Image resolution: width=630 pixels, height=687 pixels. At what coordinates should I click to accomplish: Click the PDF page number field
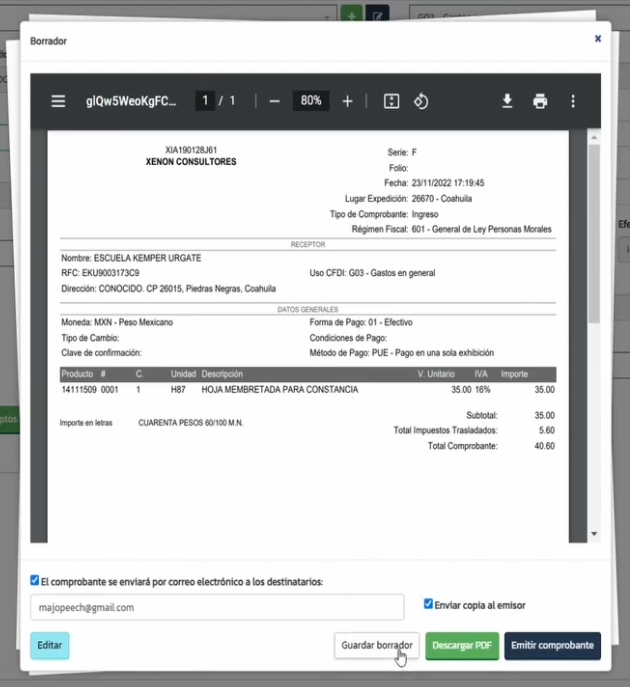pos(205,101)
